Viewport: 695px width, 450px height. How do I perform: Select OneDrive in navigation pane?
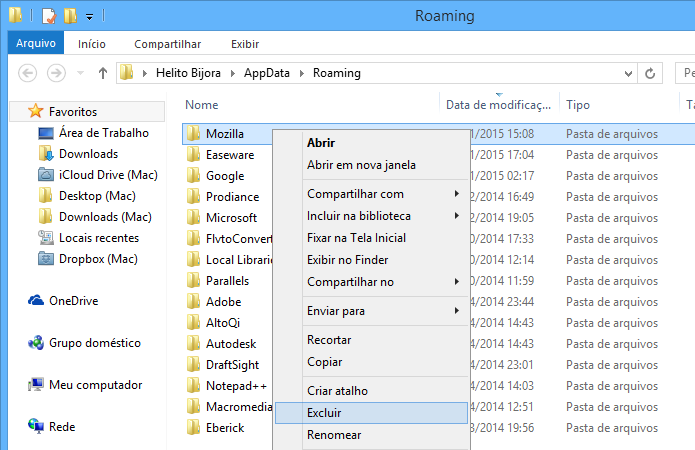(x=73, y=301)
